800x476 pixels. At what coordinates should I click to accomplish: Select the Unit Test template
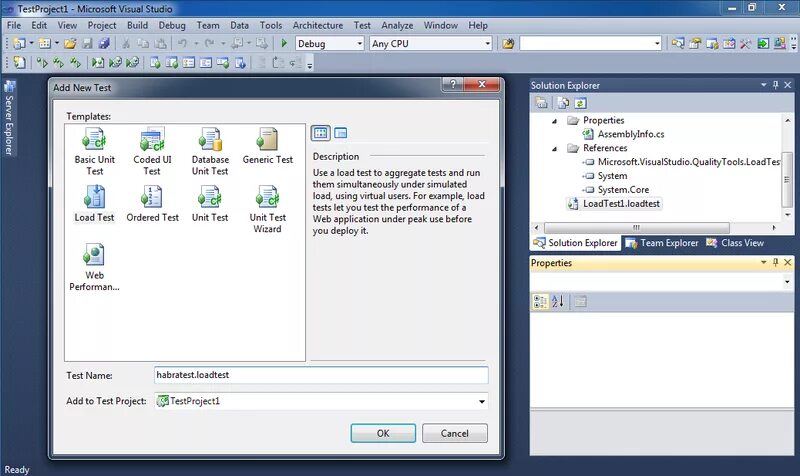click(x=210, y=204)
